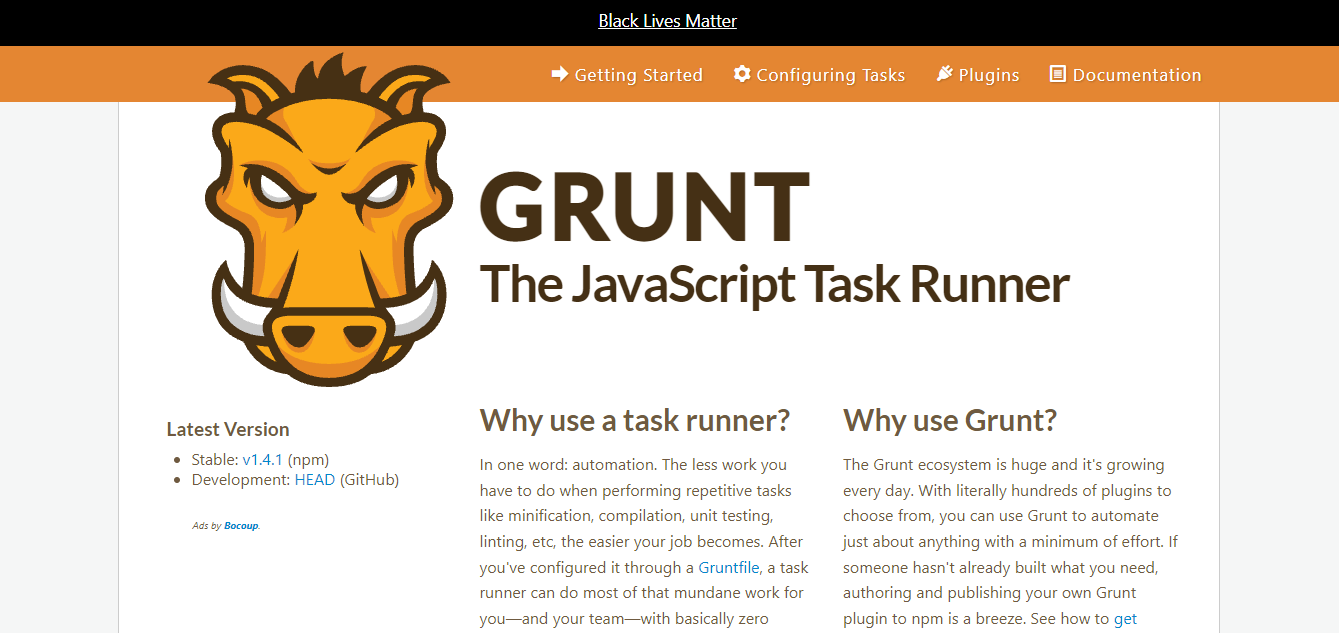Click the GRUNT title heading
This screenshot has width=1339, height=633.
[x=643, y=205]
